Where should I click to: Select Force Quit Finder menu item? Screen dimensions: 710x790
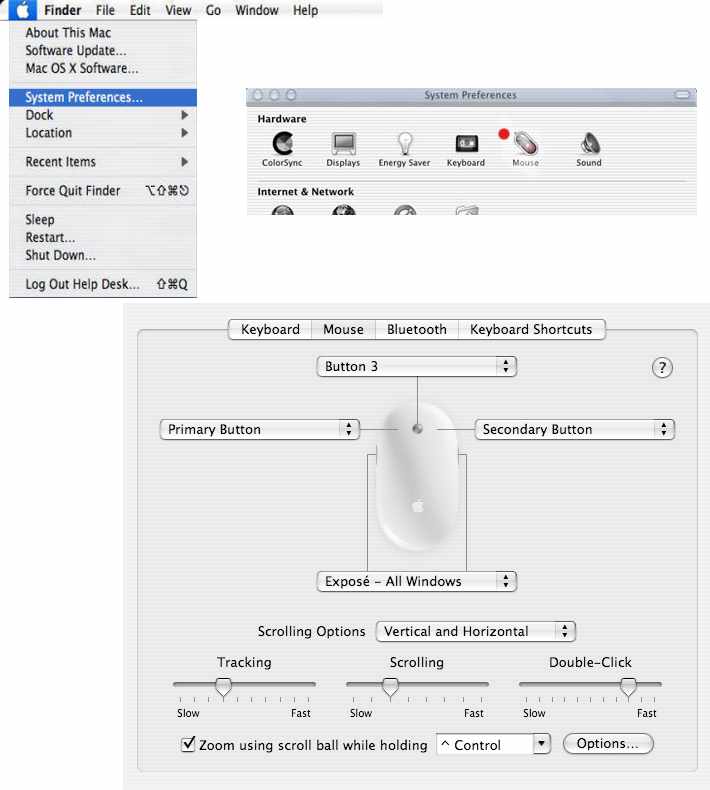73,190
